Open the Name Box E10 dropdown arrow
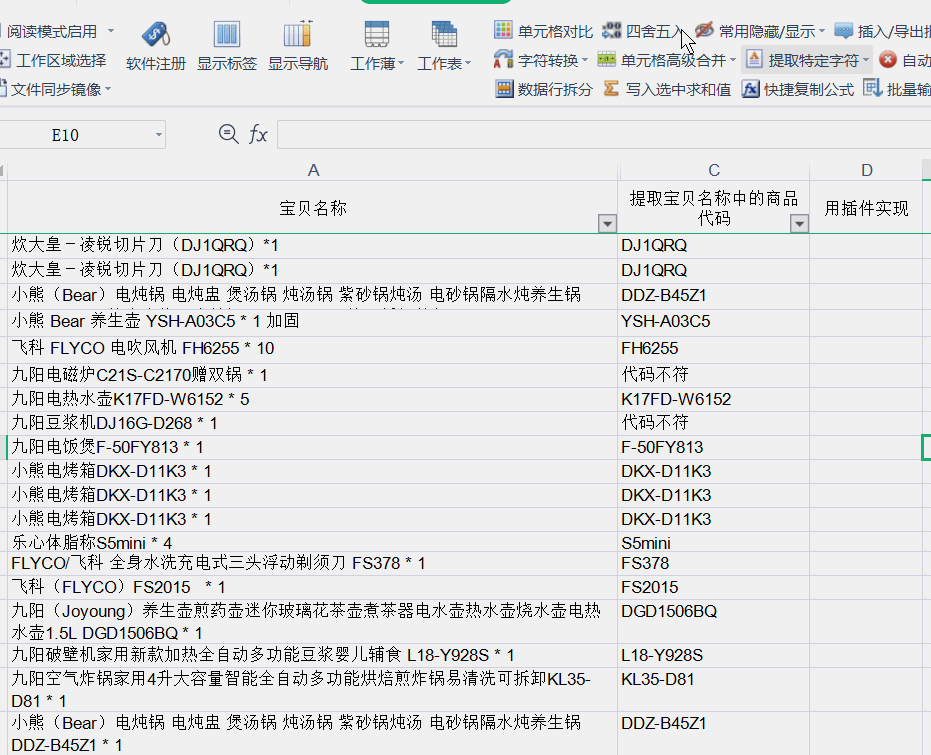The image size is (931, 755). (x=159, y=135)
